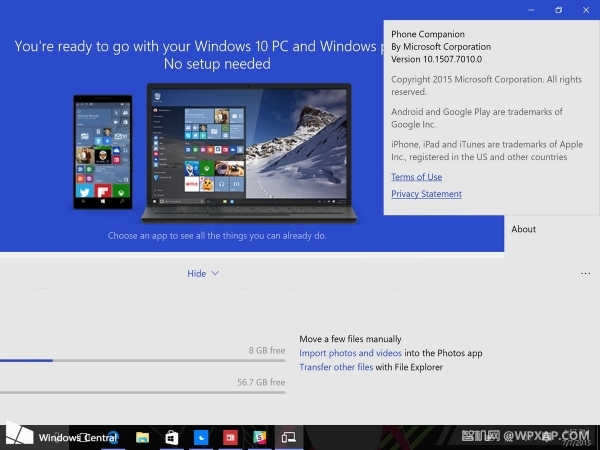Restore down the Phone Companion window
Screen dimensions: 600x450
(x=559, y=10)
